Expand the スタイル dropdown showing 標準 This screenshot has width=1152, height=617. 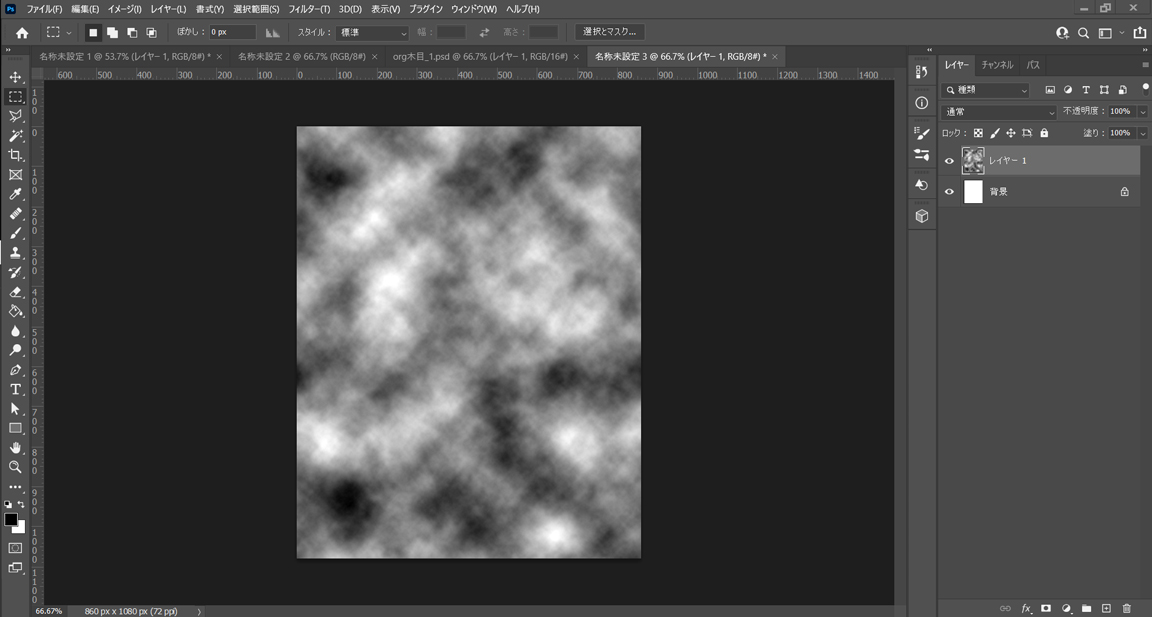click(x=371, y=33)
